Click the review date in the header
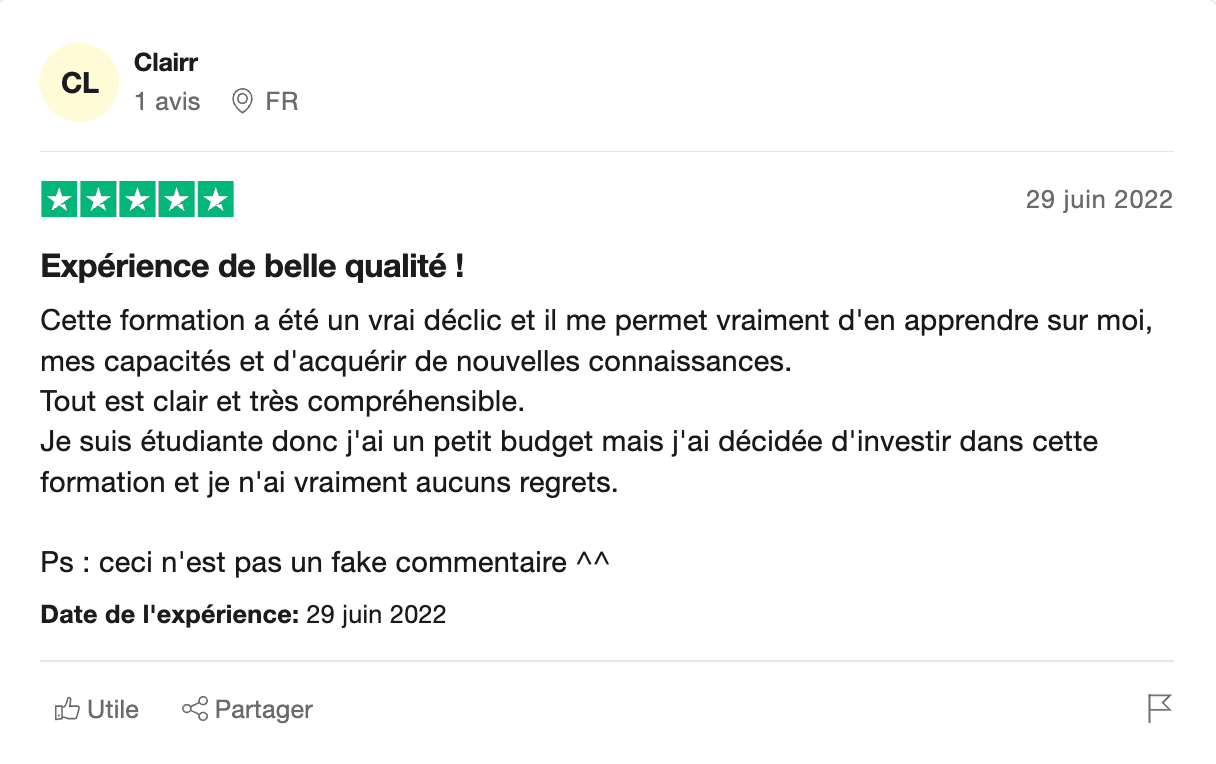This screenshot has width=1216, height=764. (1098, 199)
